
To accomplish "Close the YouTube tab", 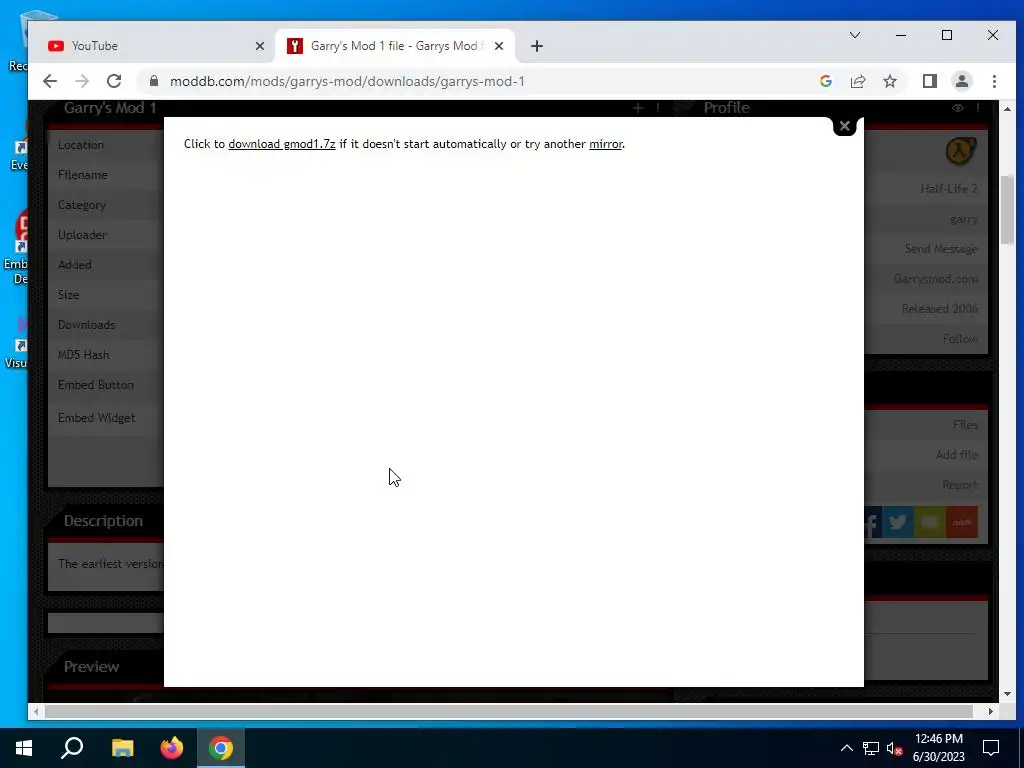I will (260, 46).
